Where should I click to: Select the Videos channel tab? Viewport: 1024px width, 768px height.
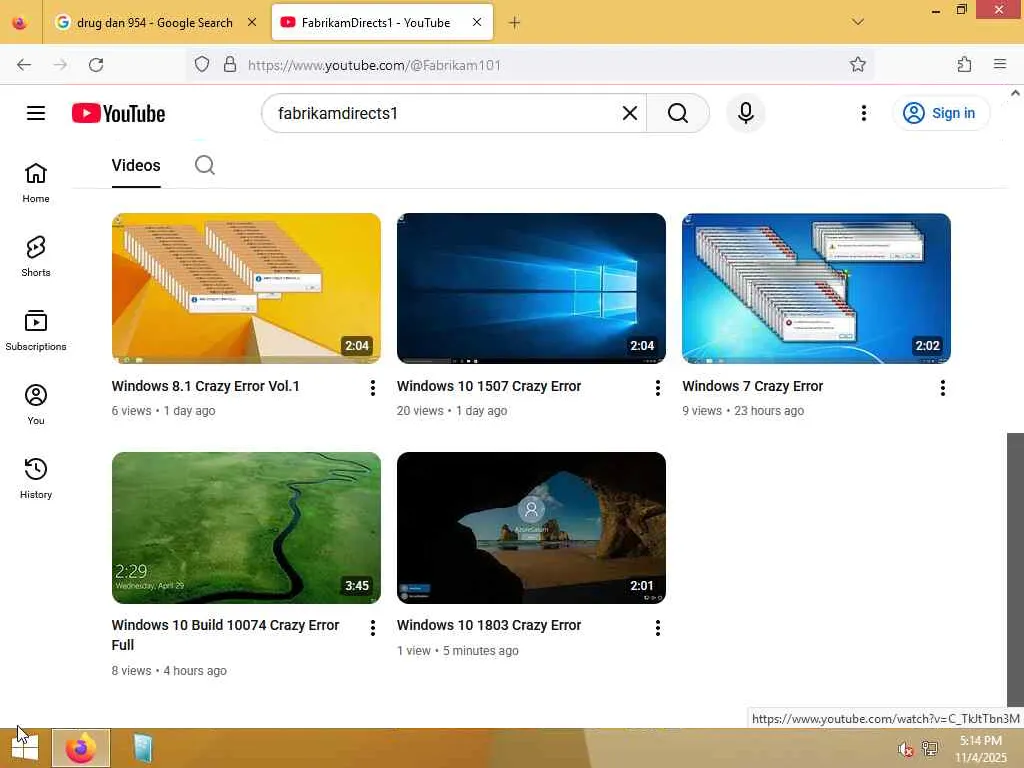coord(136,165)
